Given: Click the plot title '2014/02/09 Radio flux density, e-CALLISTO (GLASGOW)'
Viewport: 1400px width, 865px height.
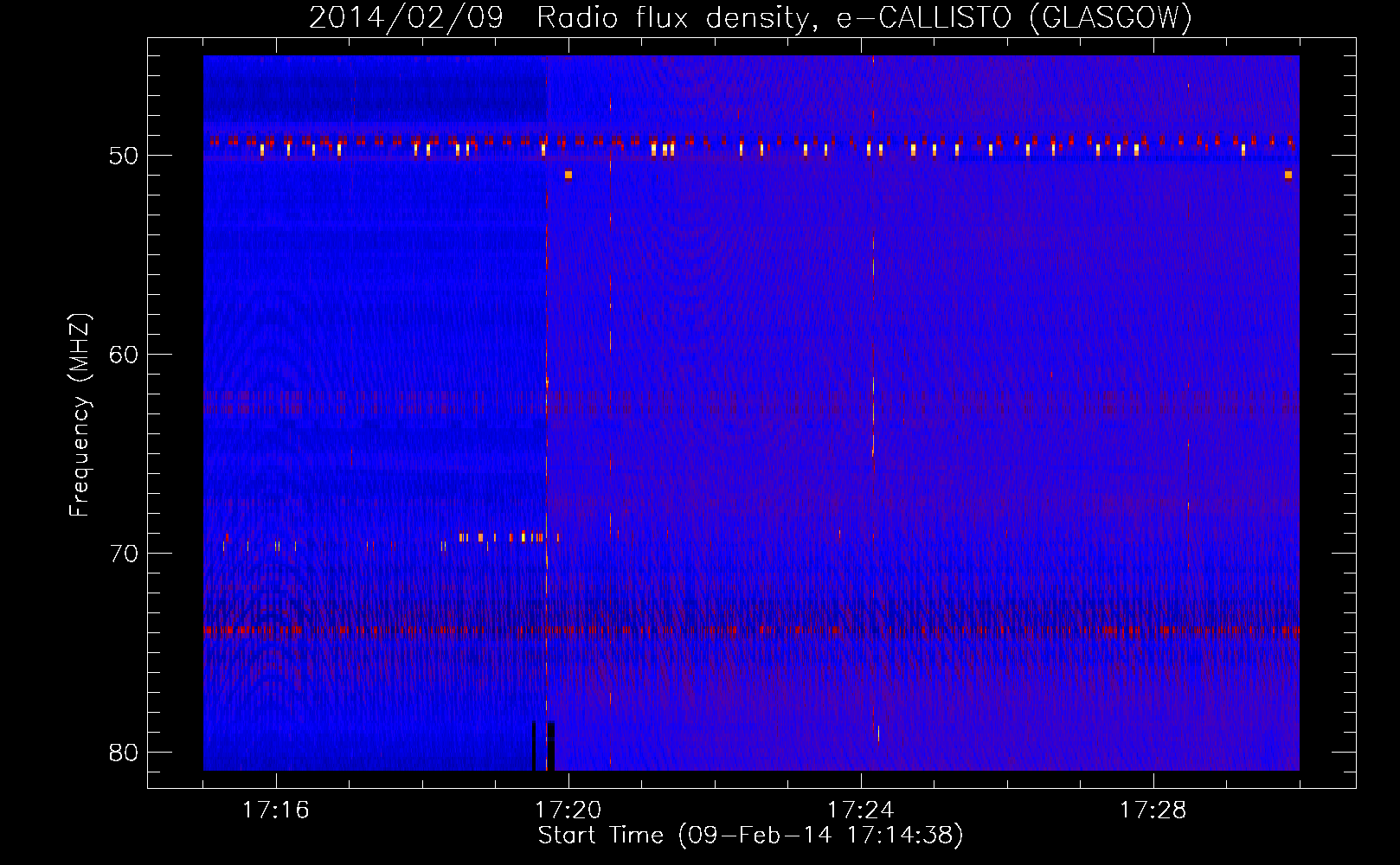Looking at the screenshot, I should (x=751, y=17).
